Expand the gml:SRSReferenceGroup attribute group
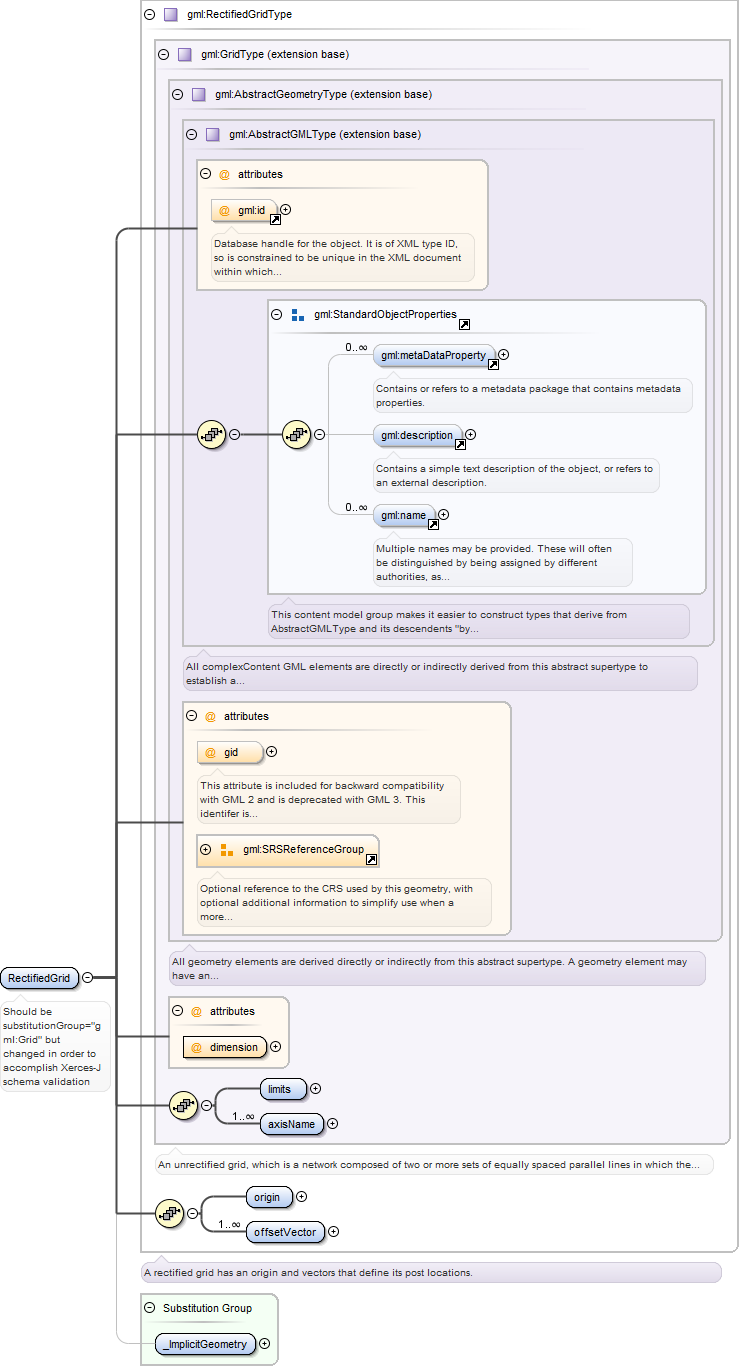The width and height of the screenshot is (740, 1367). pos(206,849)
